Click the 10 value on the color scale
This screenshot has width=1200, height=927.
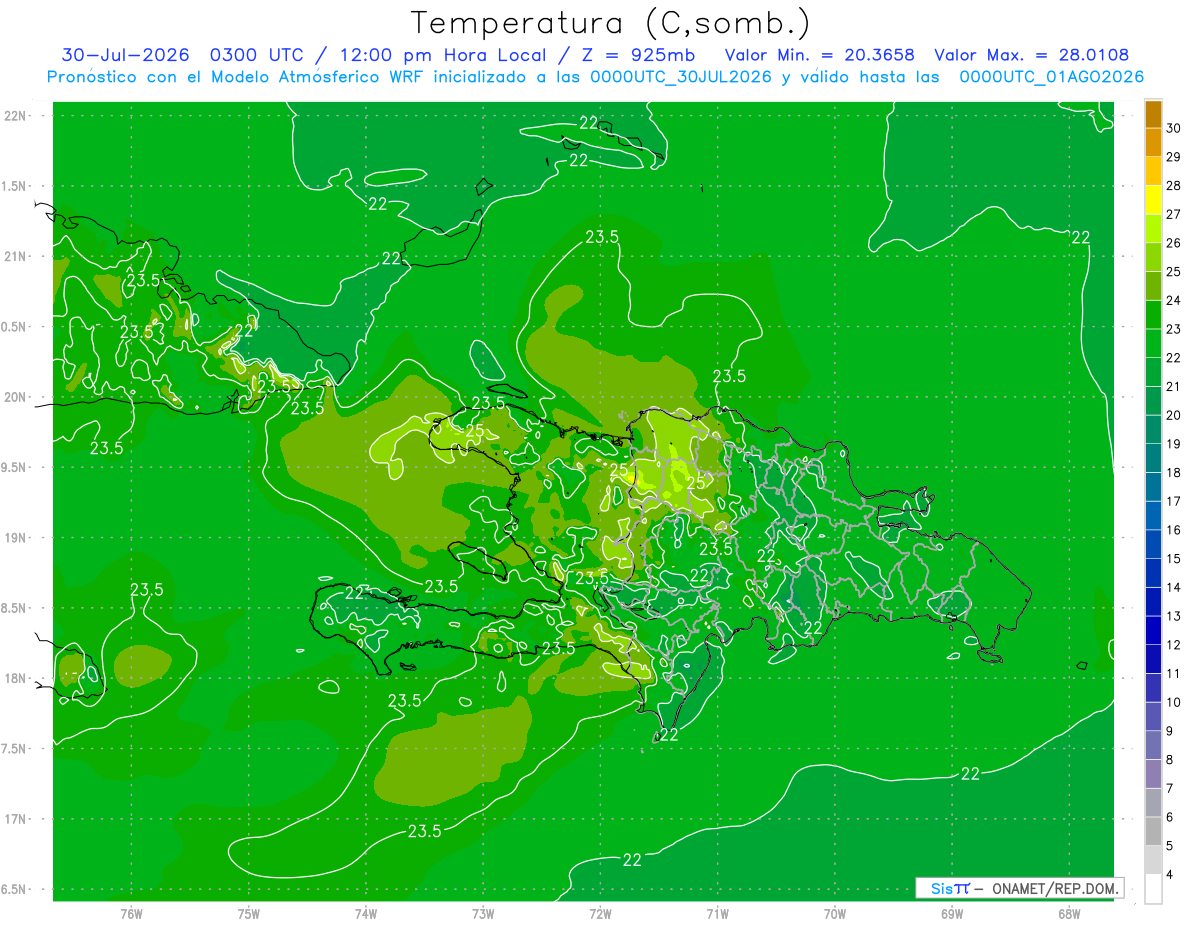1174,702
